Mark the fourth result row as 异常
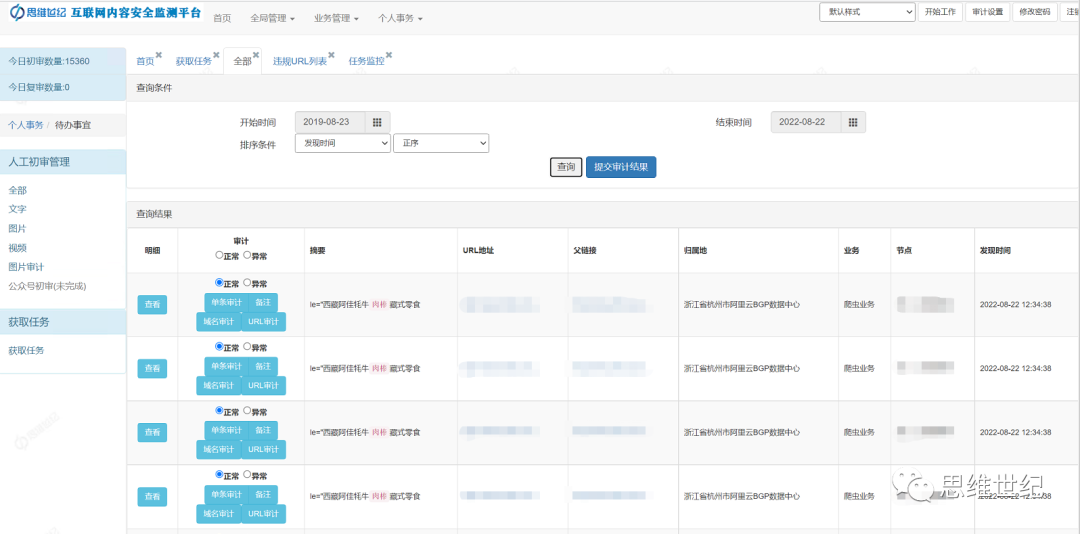Viewport: 1080px width, 534px height. pos(247,475)
